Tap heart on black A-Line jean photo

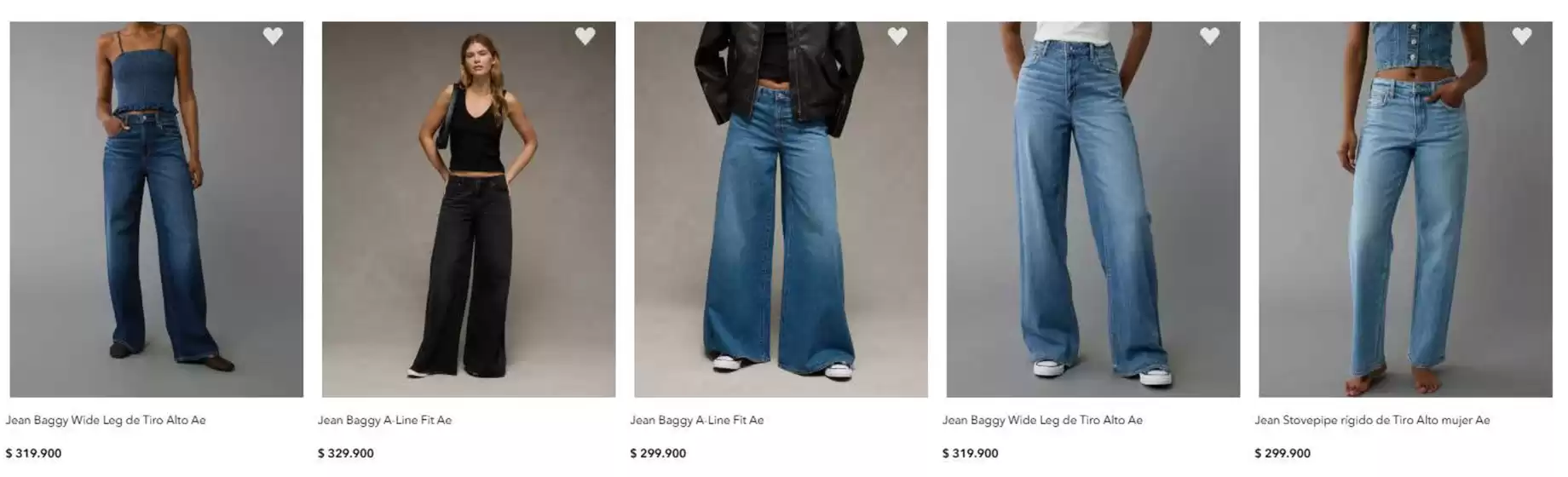[585, 36]
